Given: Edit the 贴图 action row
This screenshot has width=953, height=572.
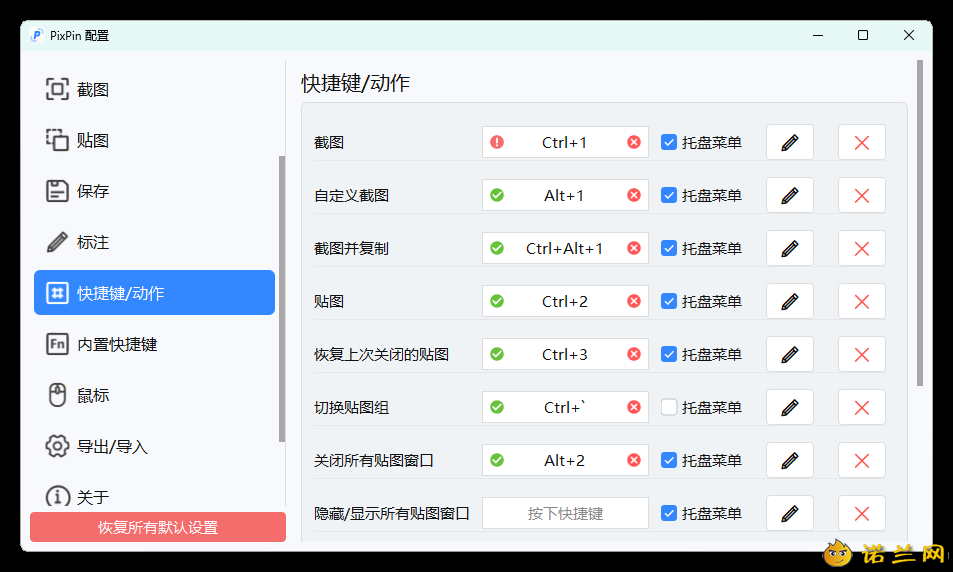Looking at the screenshot, I should pyautogui.click(x=790, y=301).
